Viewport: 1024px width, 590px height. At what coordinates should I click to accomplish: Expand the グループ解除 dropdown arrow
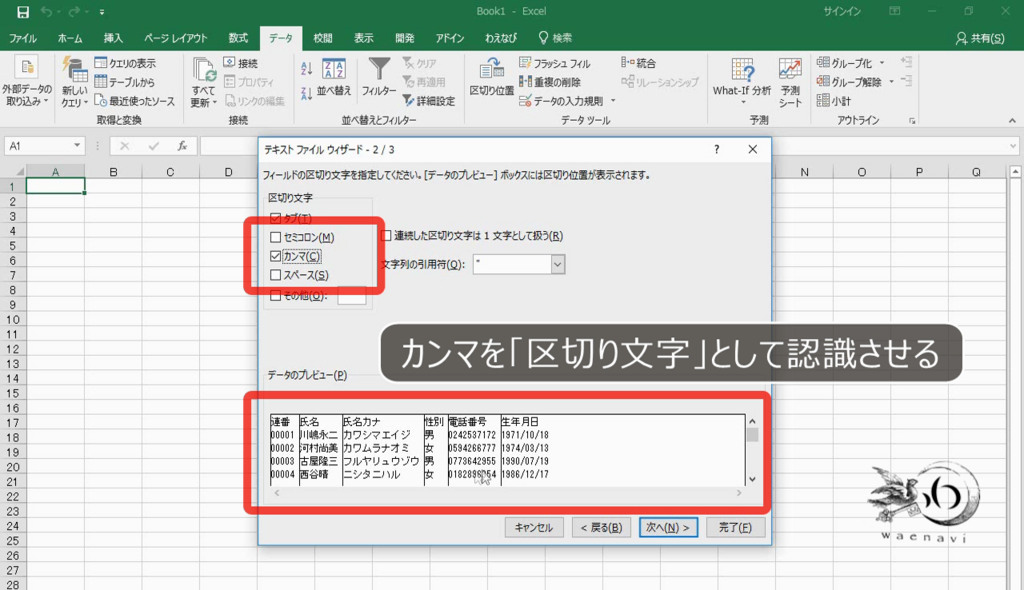[x=891, y=82]
